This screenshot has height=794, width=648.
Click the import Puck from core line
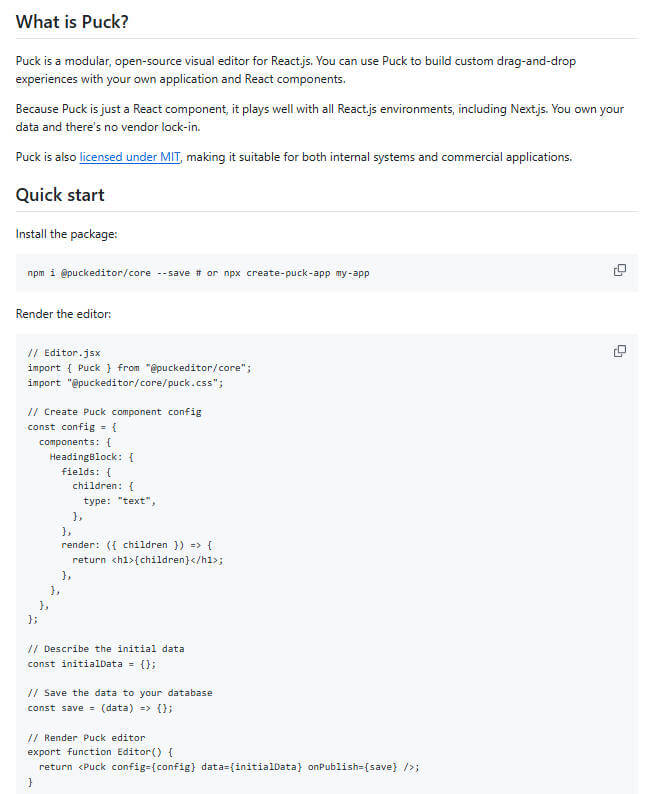[139, 368]
